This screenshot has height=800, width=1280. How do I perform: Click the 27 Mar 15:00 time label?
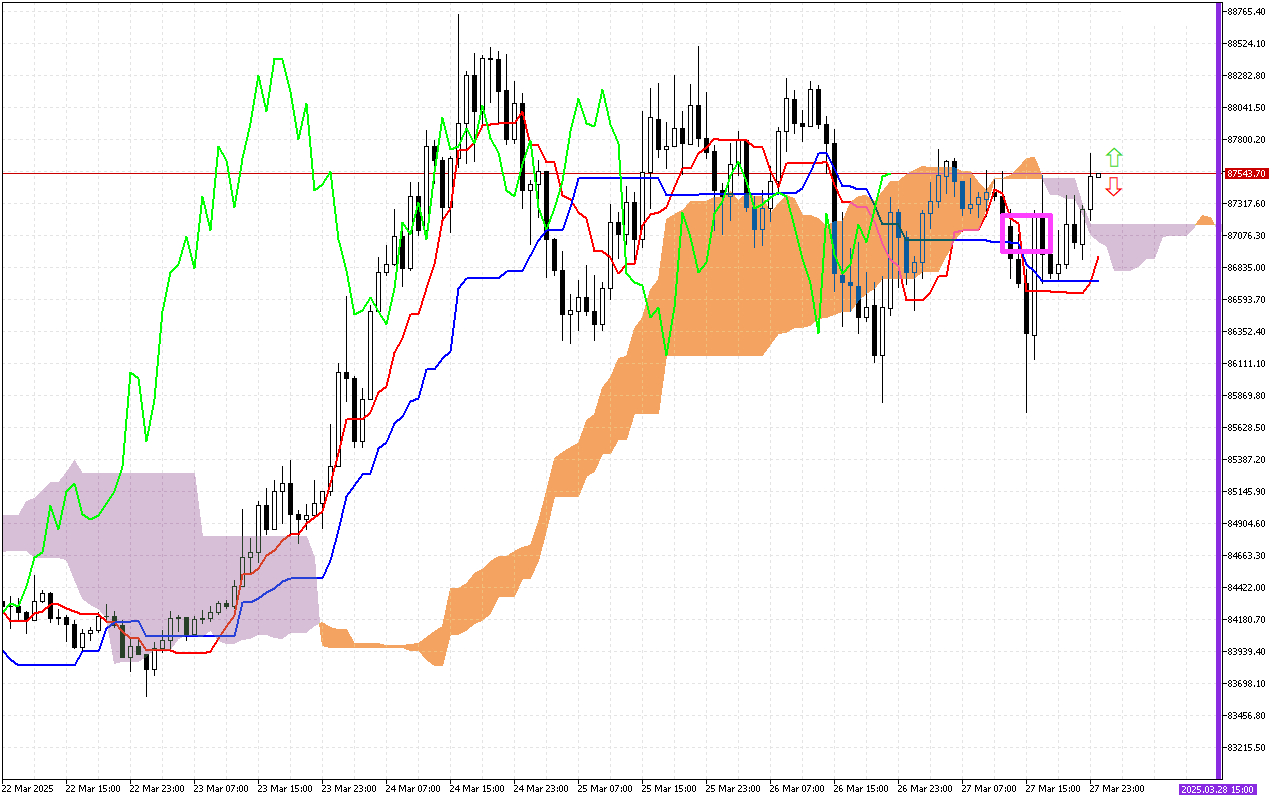click(1052, 789)
